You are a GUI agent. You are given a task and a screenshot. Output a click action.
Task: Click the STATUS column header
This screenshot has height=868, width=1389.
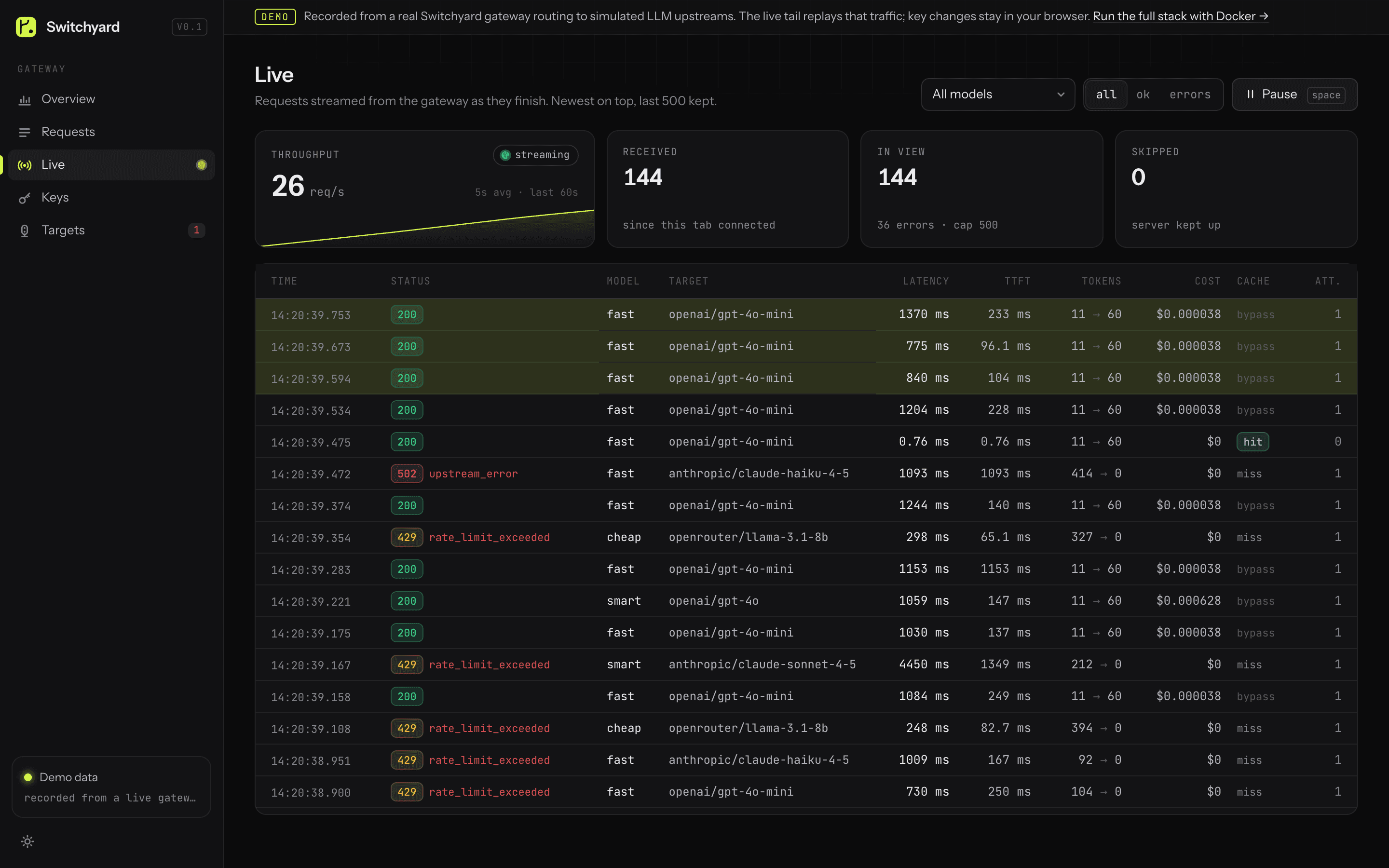(410, 281)
